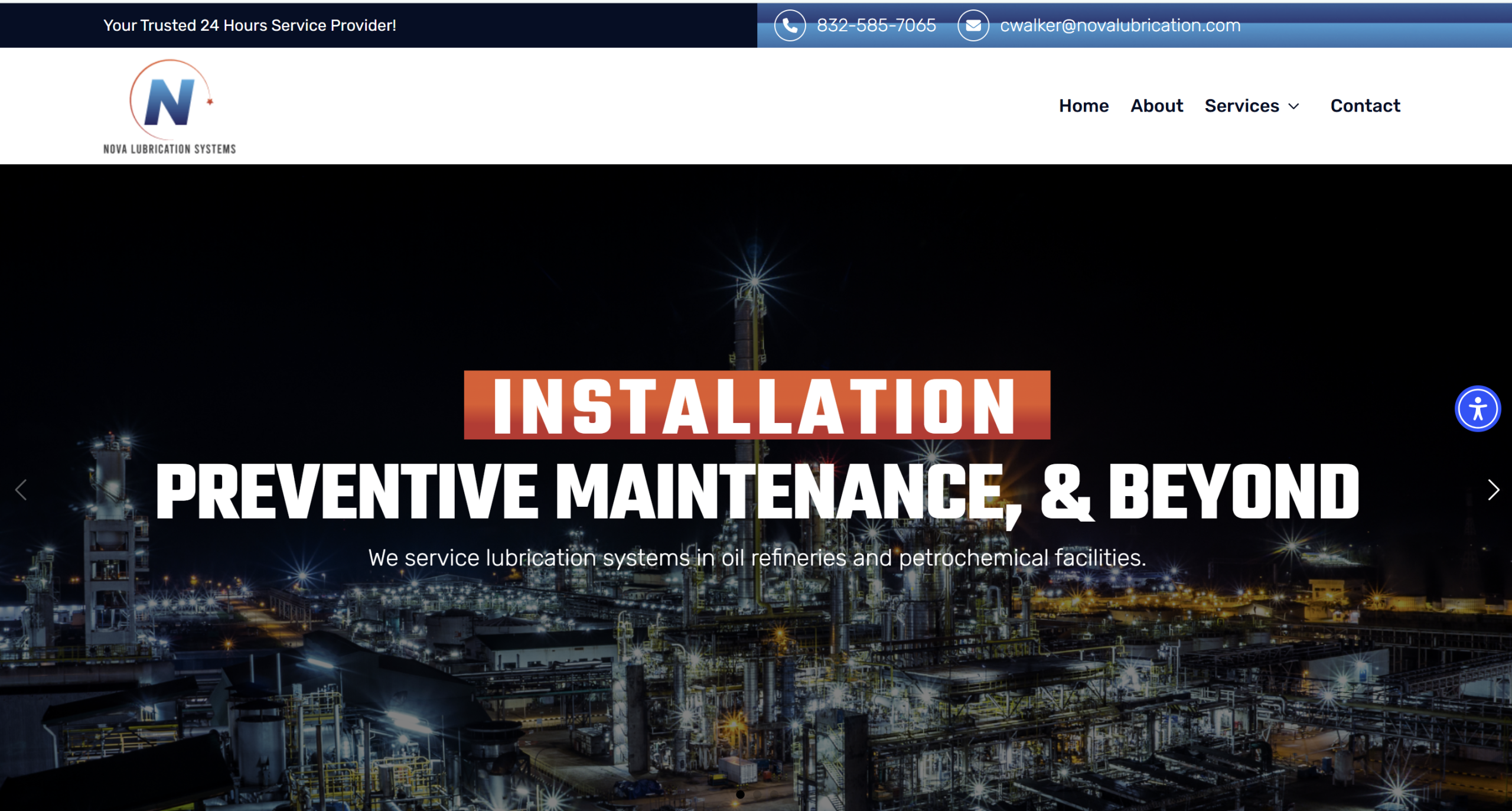Advance to the next slide arrow
The width and height of the screenshot is (1512, 811).
pyautogui.click(x=1493, y=490)
